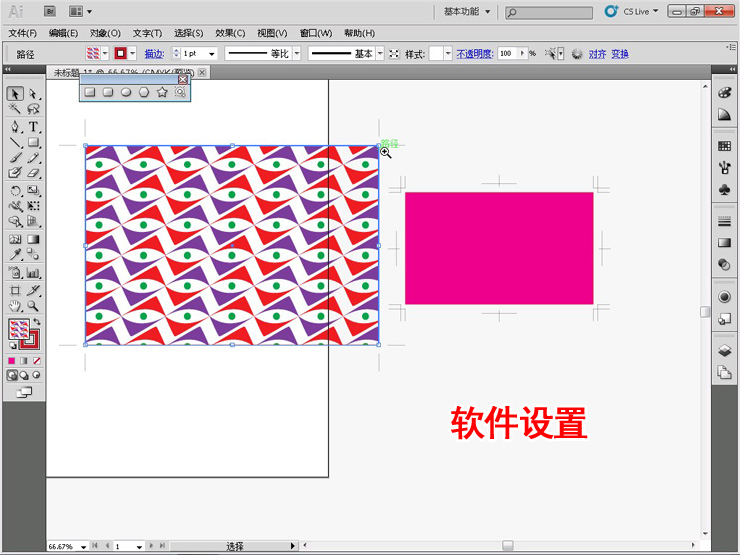
Task: Select the Eyedropper tool
Action: (16, 256)
